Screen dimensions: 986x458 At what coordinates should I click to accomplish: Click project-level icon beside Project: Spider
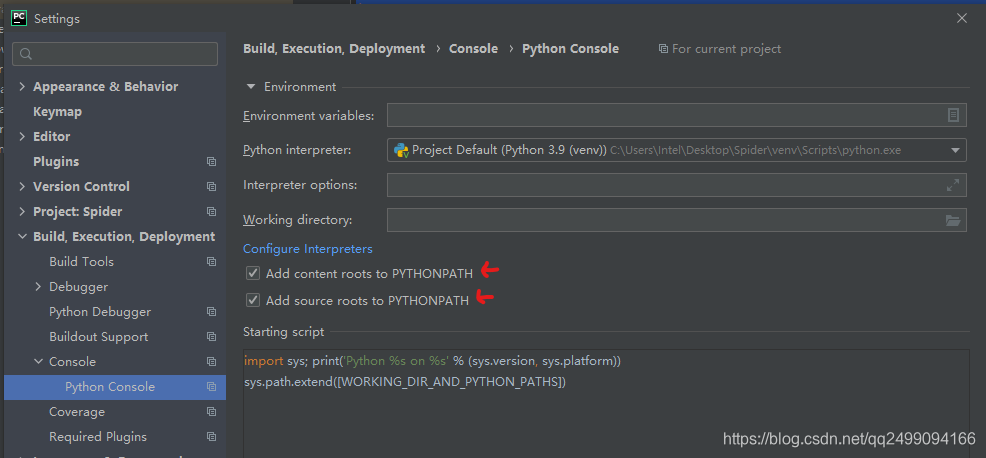(211, 211)
